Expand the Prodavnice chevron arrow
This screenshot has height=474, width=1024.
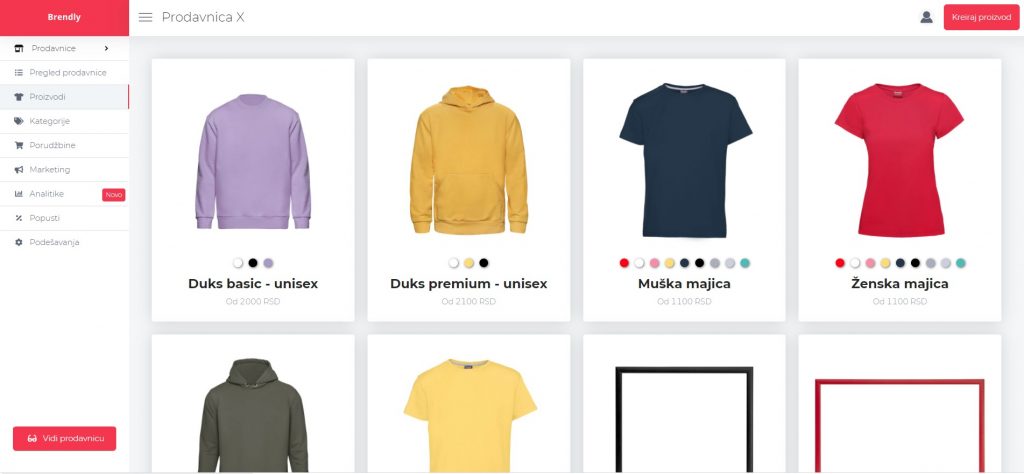tap(106, 48)
